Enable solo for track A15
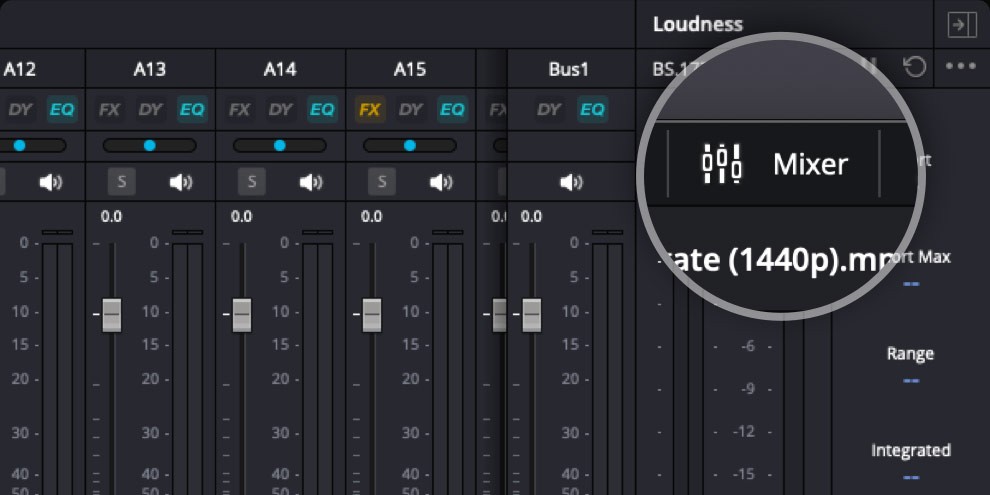 point(381,182)
